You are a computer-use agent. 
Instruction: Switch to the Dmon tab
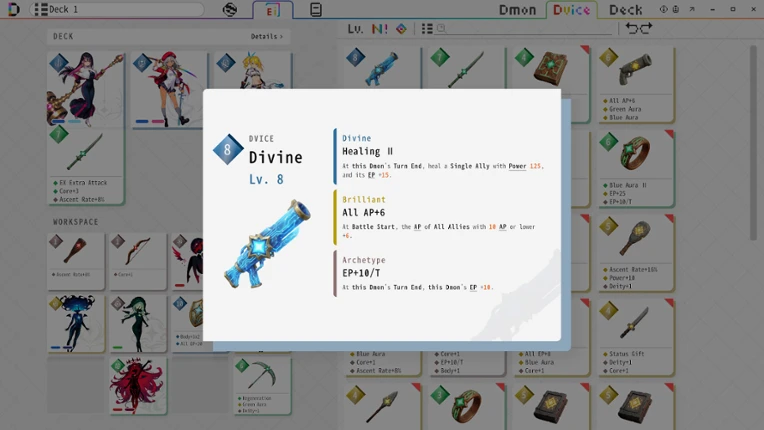[517, 10]
